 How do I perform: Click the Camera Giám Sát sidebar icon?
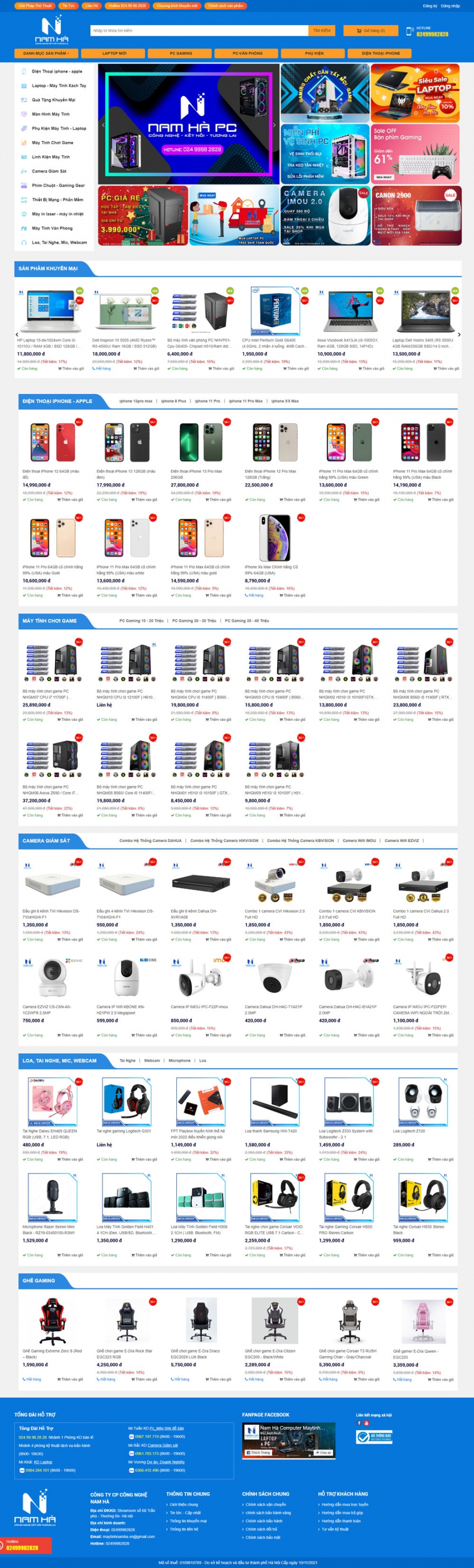pyautogui.click(x=24, y=171)
